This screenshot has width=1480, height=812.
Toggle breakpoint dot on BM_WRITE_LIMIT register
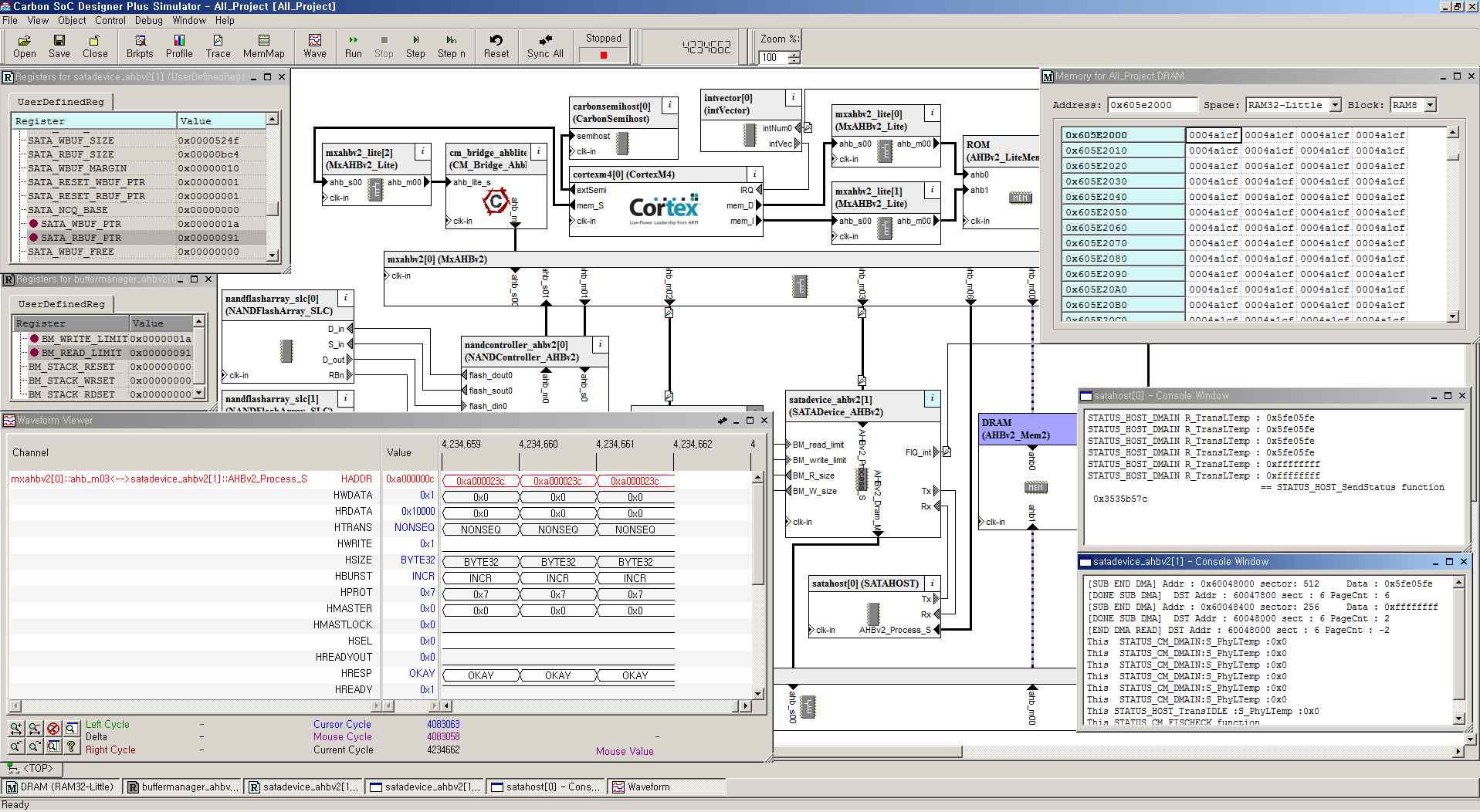[x=34, y=339]
